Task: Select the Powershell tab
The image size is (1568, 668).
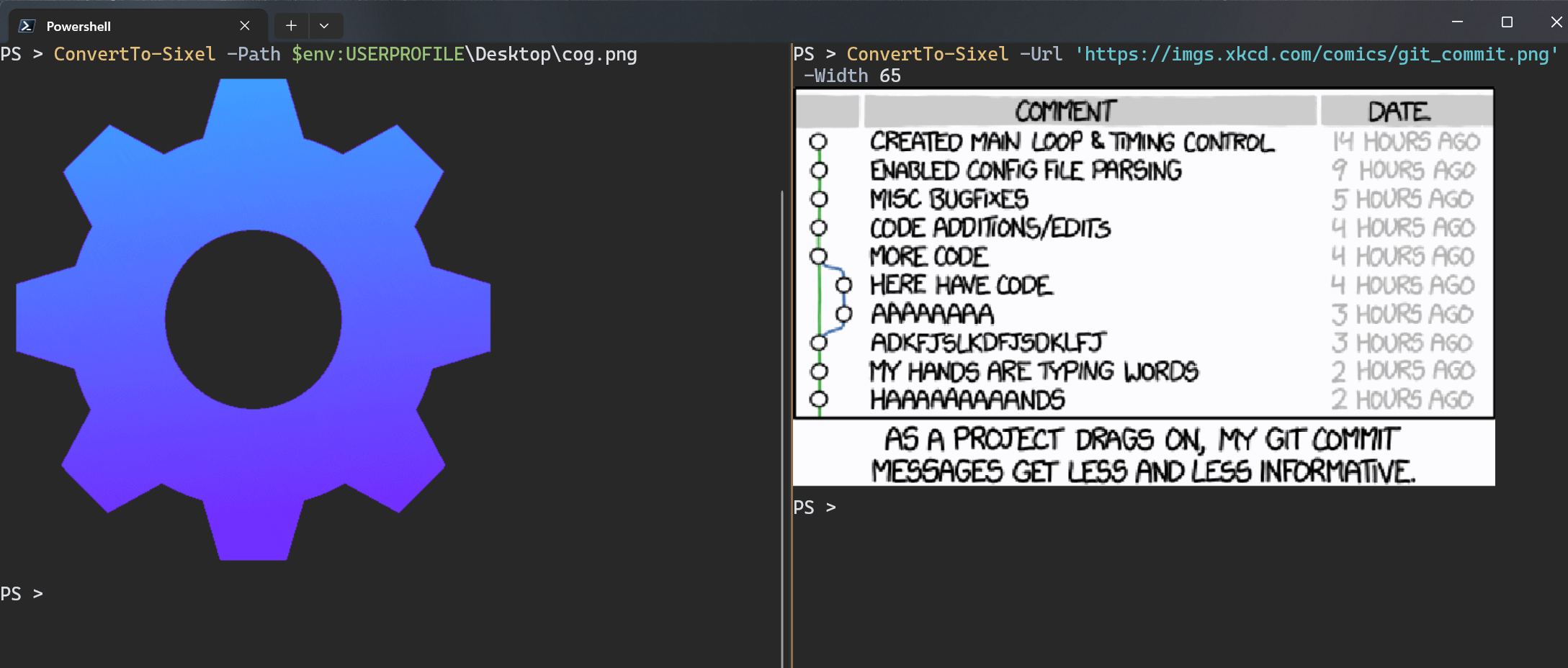Action: [137, 26]
